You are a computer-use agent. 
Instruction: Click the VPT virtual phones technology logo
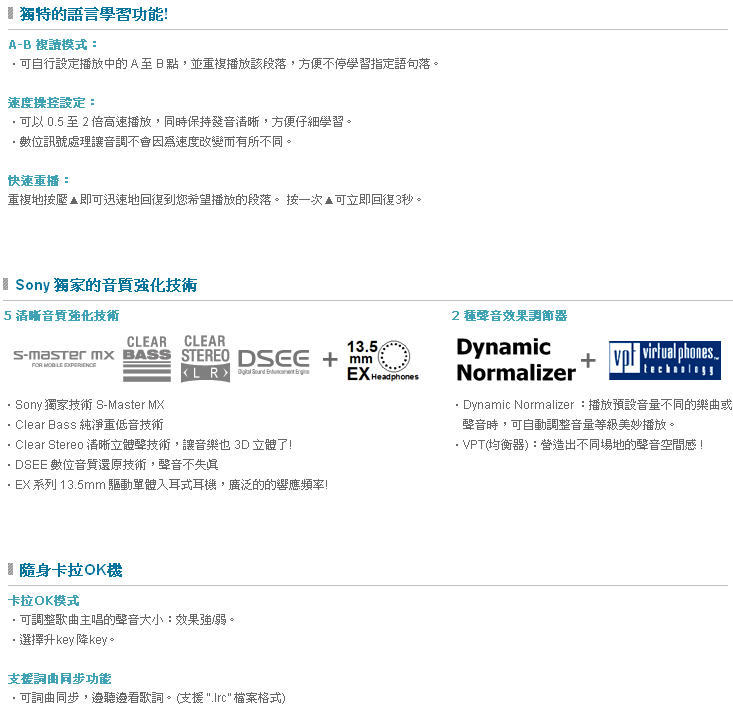(x=665, y=360)
